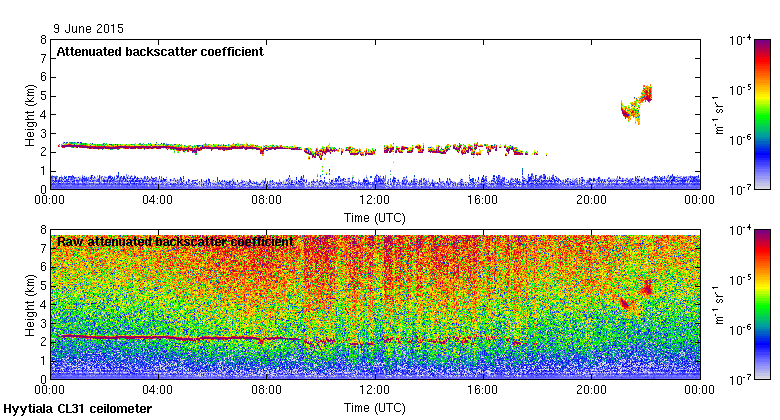Click 'Time (UTC)' label under the upper plot

pyautogui.click(x=375, y=218)
